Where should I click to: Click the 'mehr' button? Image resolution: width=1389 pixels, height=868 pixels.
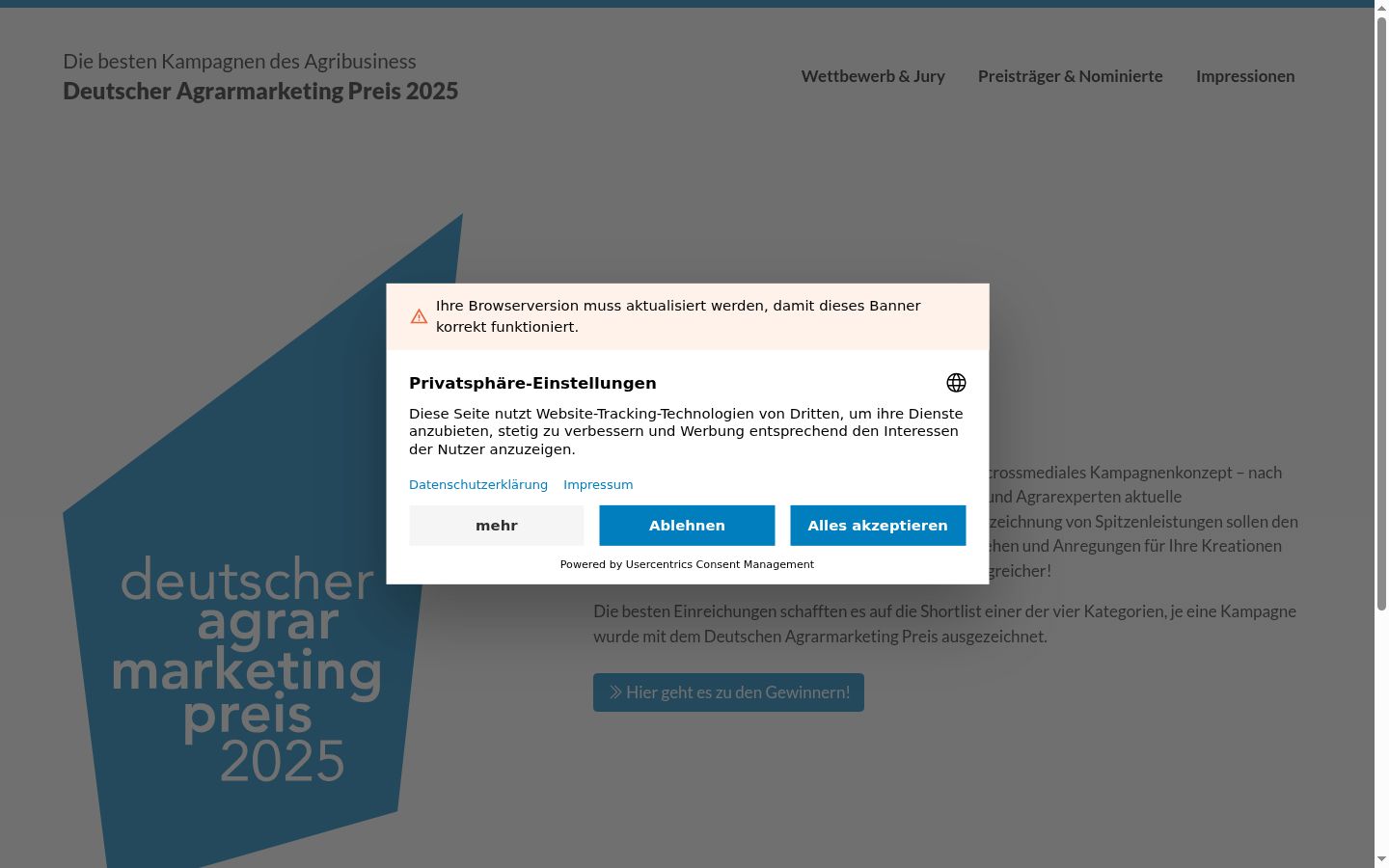pos(497,526)
